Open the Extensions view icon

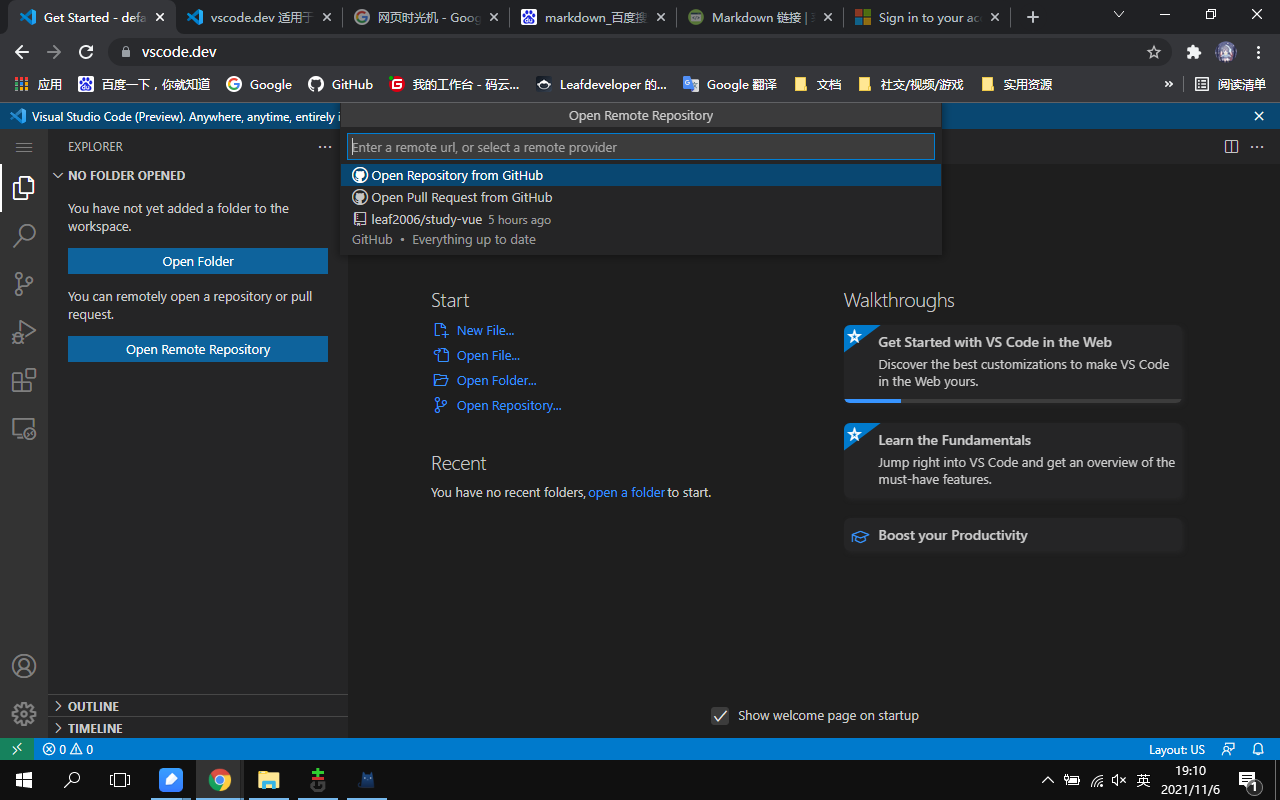click(x=24, y=381)
